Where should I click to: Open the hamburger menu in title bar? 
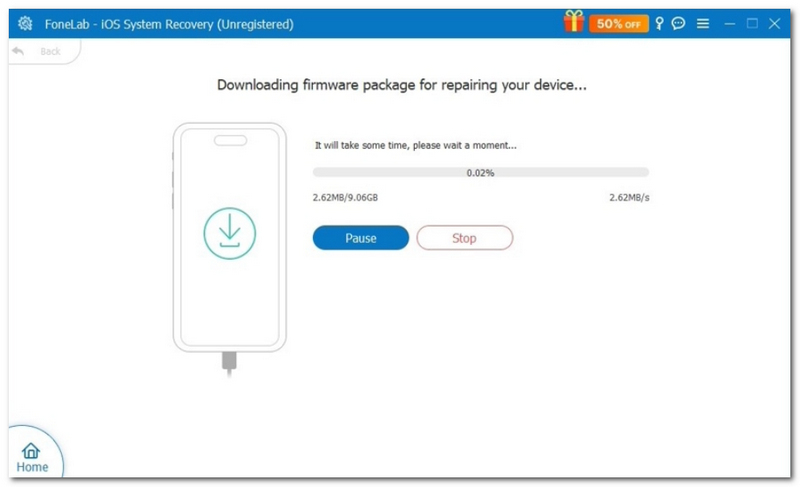tap(703, 23)
